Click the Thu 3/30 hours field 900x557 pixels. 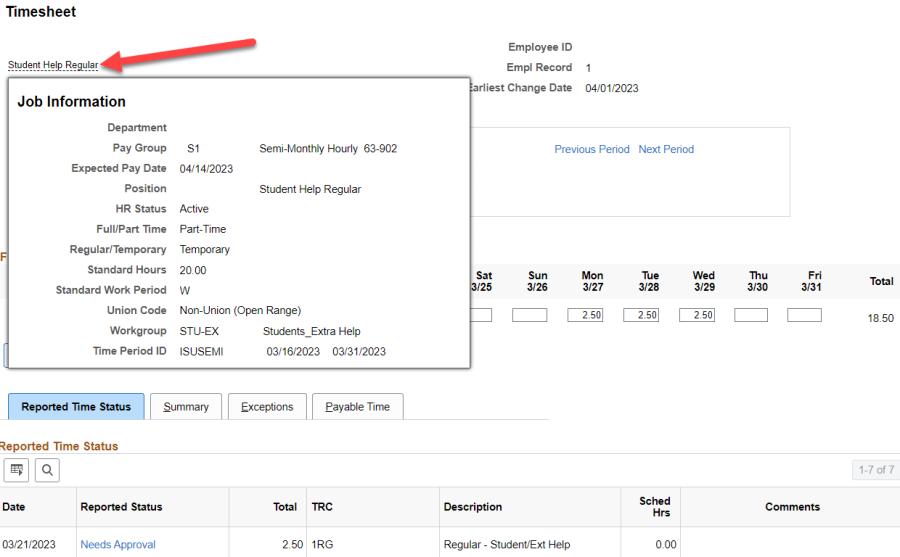tap(751, 315)
